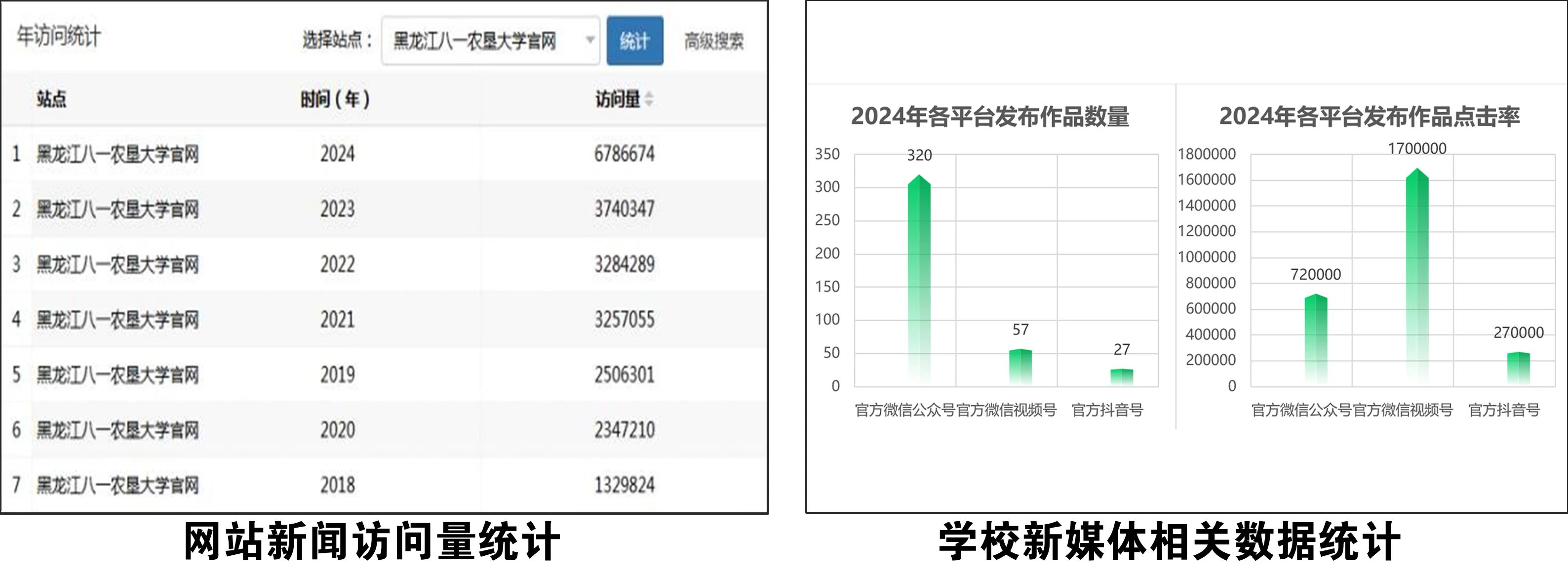Image resolution: width=1568 pixels, height=581 pixels.
Task: Click the 1800000 axis value
Action: click(x=1207, y=154)
